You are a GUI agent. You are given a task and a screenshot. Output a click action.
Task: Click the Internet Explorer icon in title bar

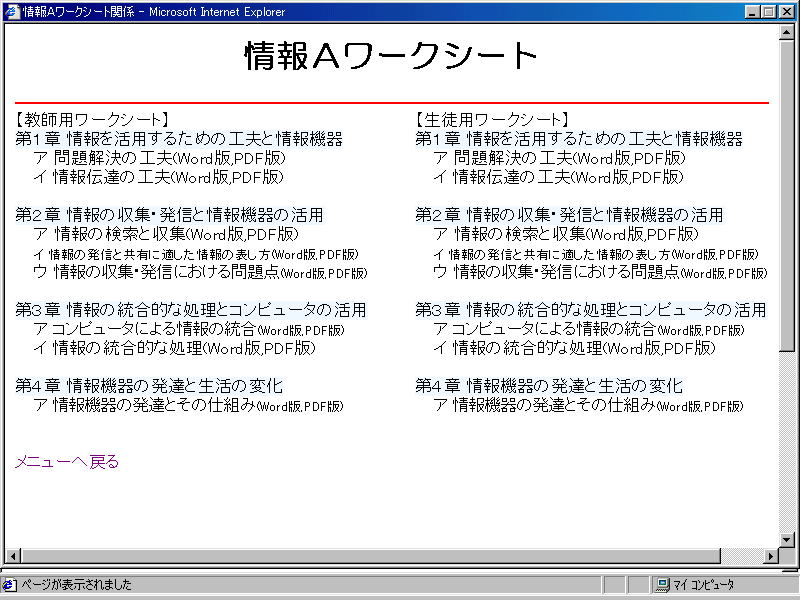click(x=11, y=11)
